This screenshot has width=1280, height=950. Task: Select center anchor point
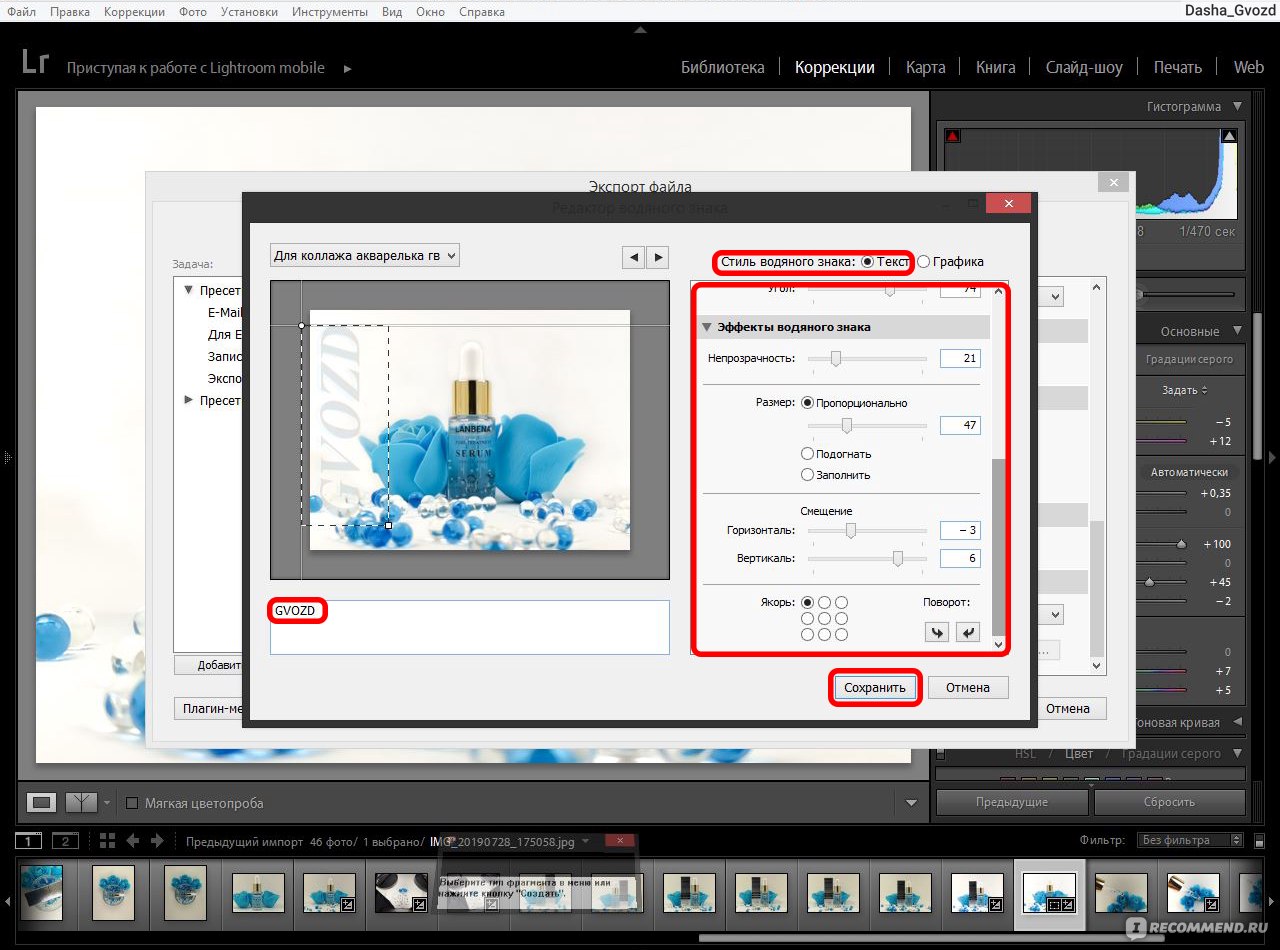coord(825,619)
